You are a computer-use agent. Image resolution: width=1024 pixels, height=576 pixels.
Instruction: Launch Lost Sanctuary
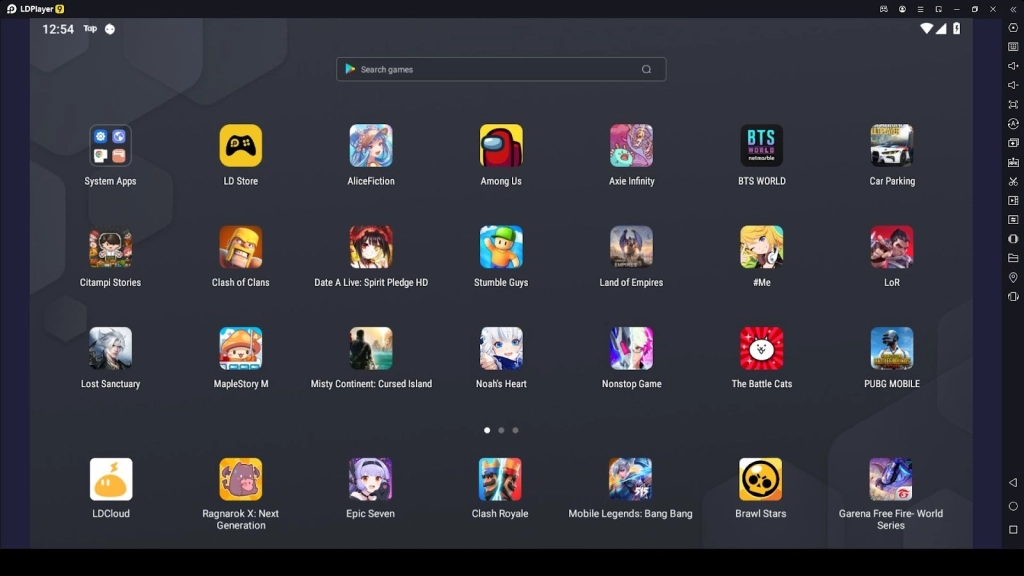tap(110, 348)
